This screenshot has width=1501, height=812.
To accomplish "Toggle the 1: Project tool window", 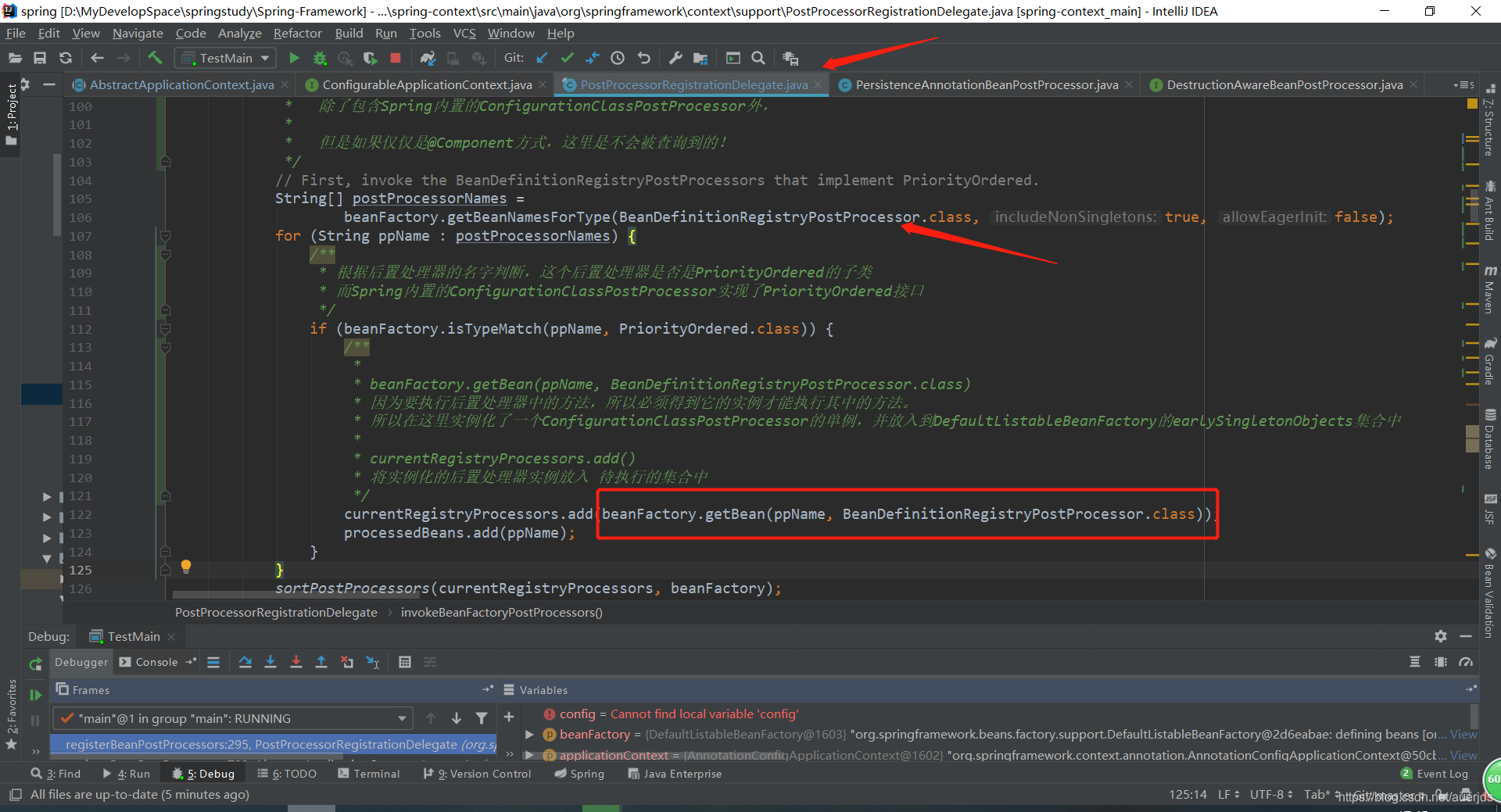I will 11,113.
